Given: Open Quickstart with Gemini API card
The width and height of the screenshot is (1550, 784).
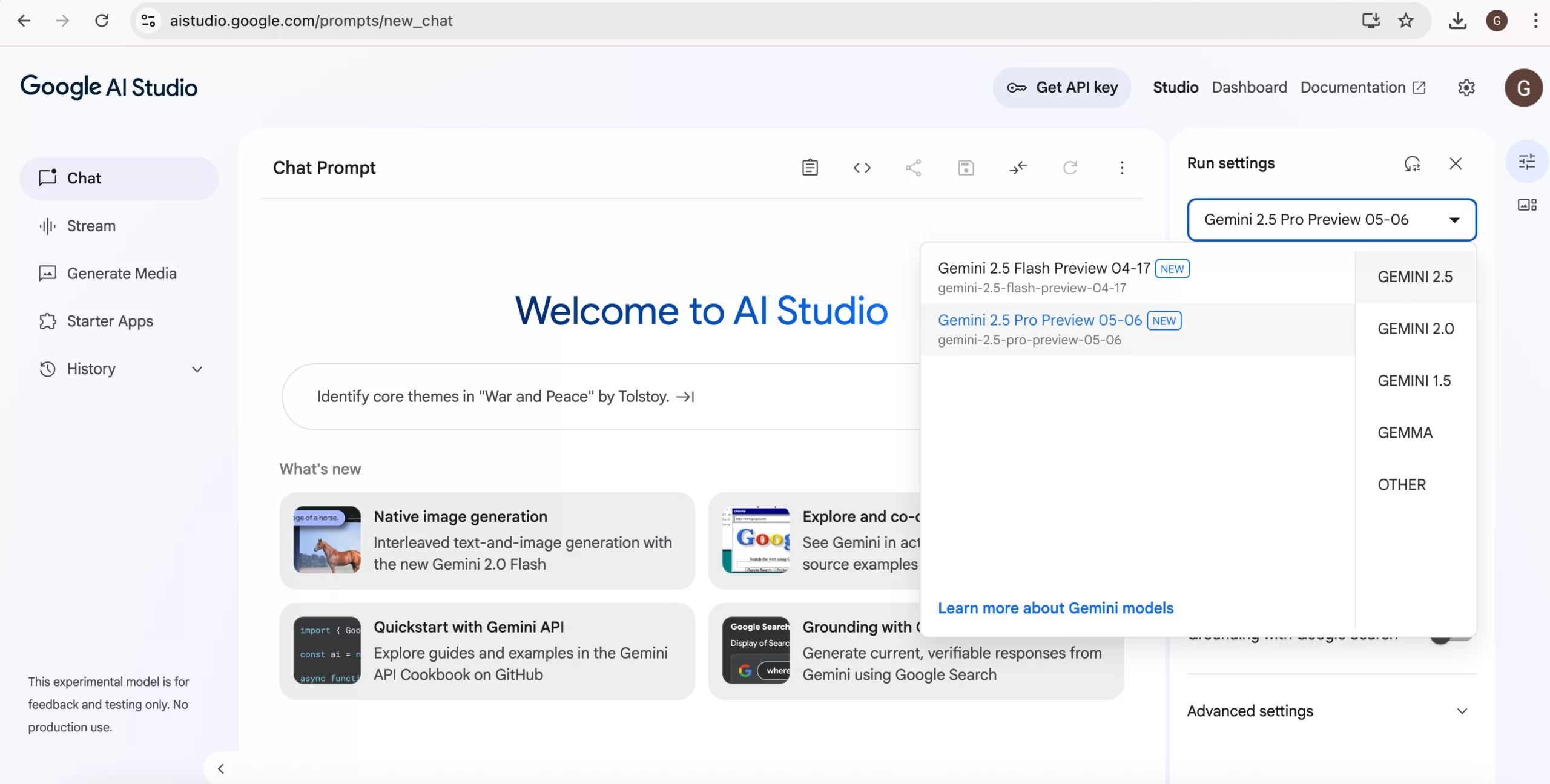Looking at the screenshot, I should pyautogui.click(x=487, y=651).
